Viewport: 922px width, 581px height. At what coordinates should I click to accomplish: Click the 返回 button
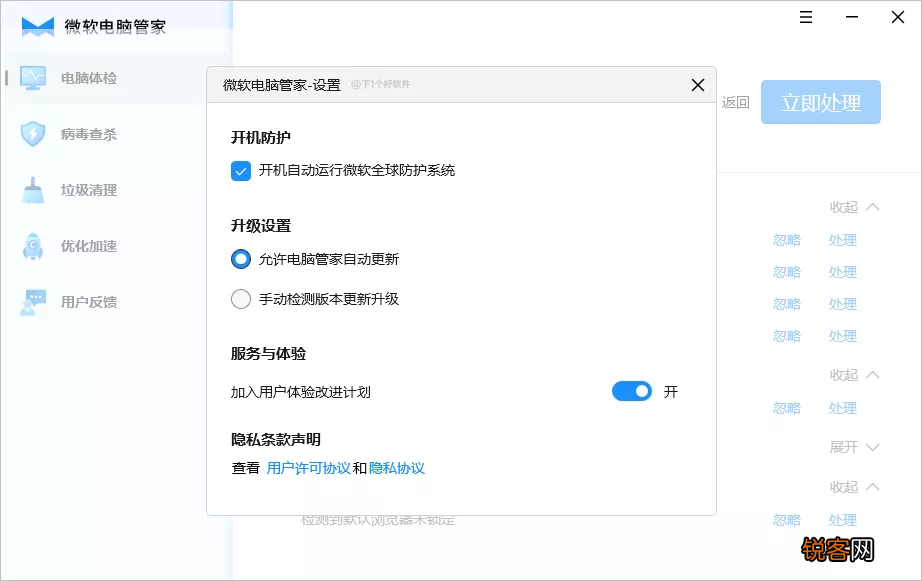pyautogui.click(x=736, y=102)
